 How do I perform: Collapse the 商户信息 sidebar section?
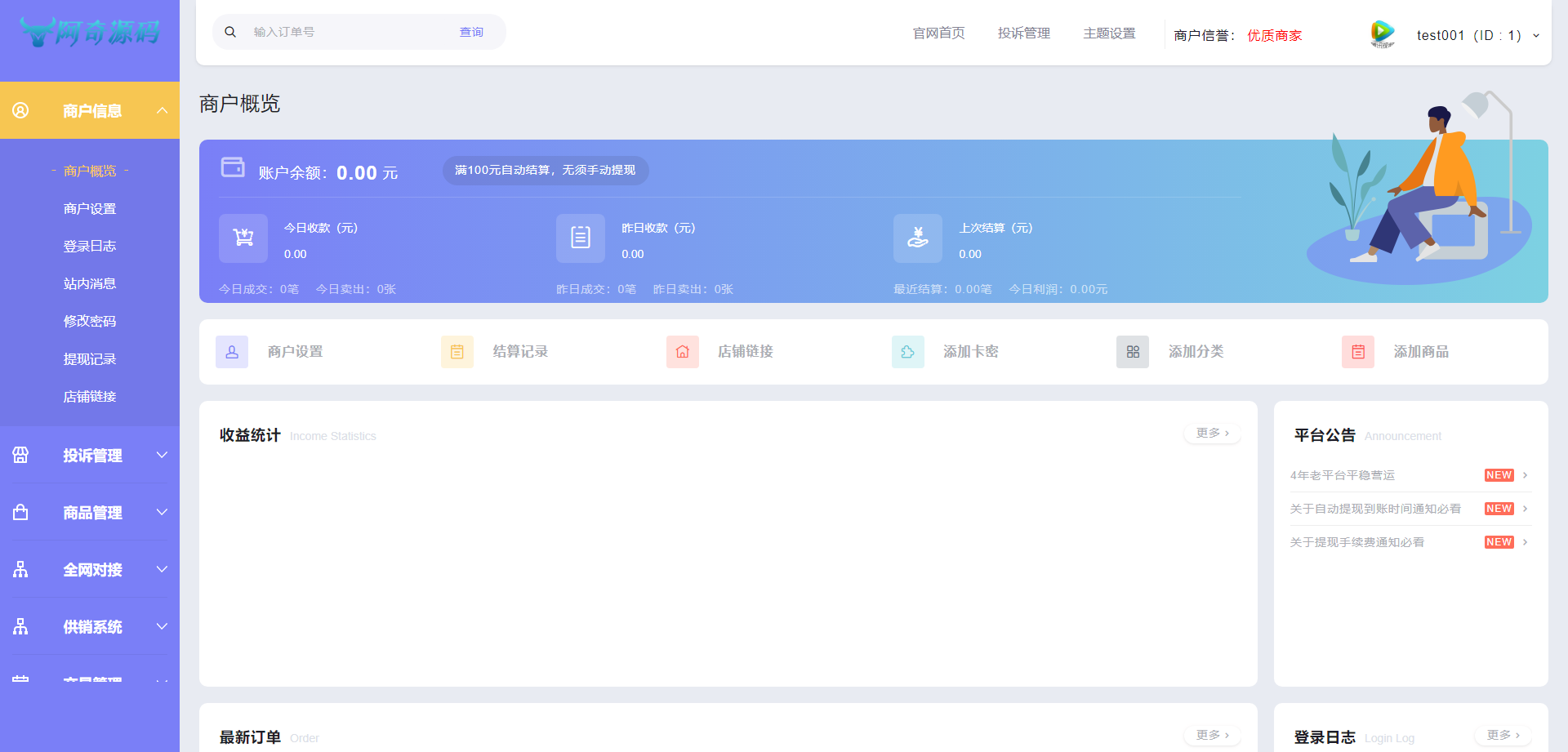coord(90,109)
